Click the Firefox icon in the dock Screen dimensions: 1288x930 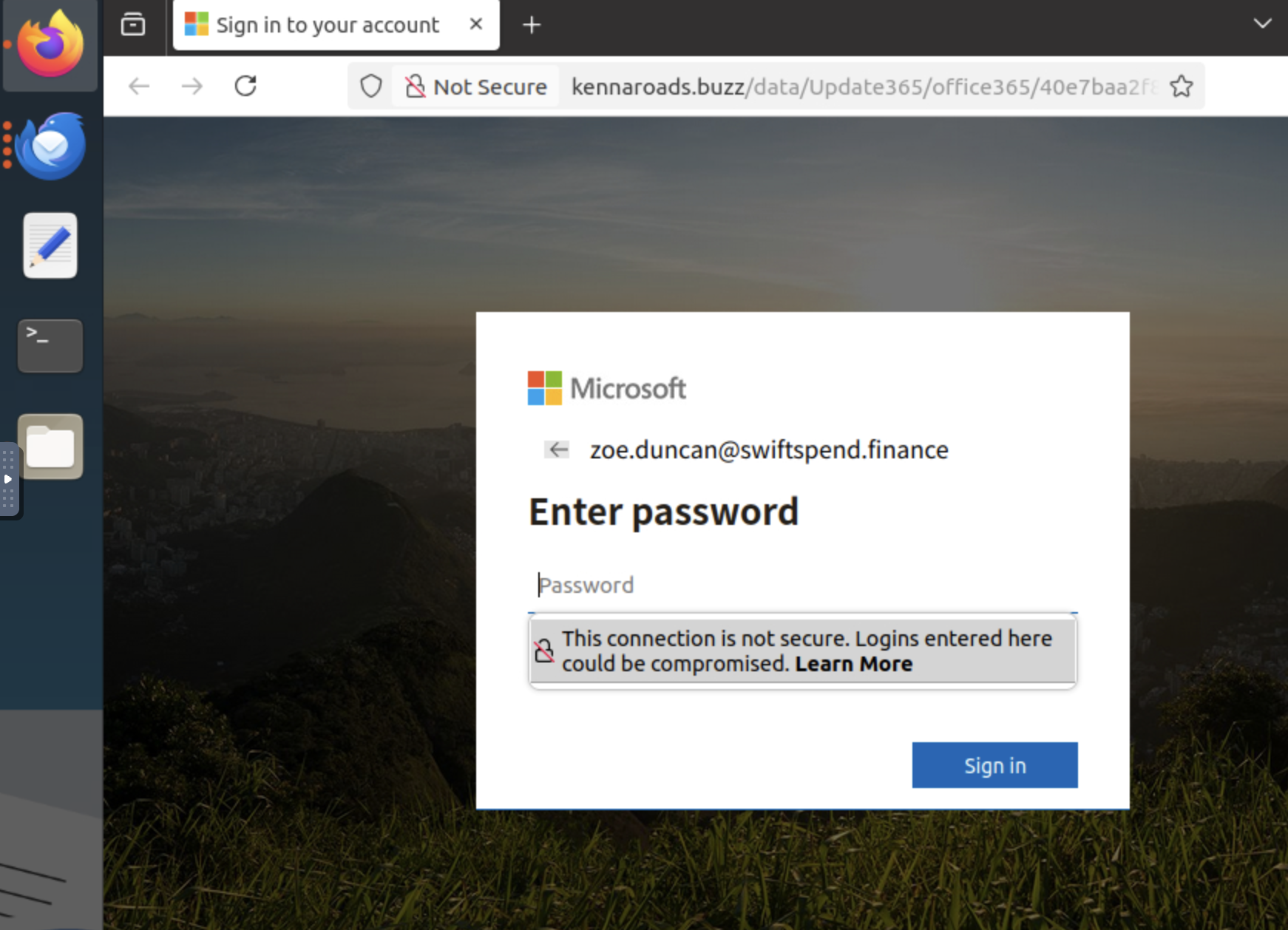click(x=50, y=43)
